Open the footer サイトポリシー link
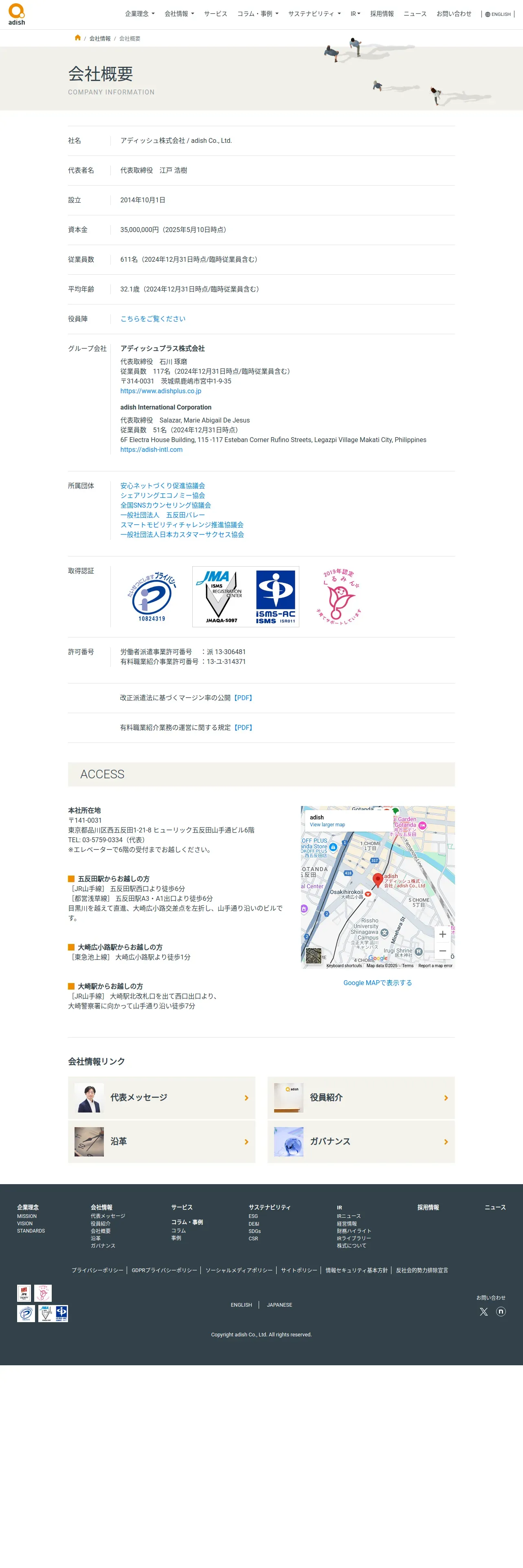 (x=299, y=1270)
